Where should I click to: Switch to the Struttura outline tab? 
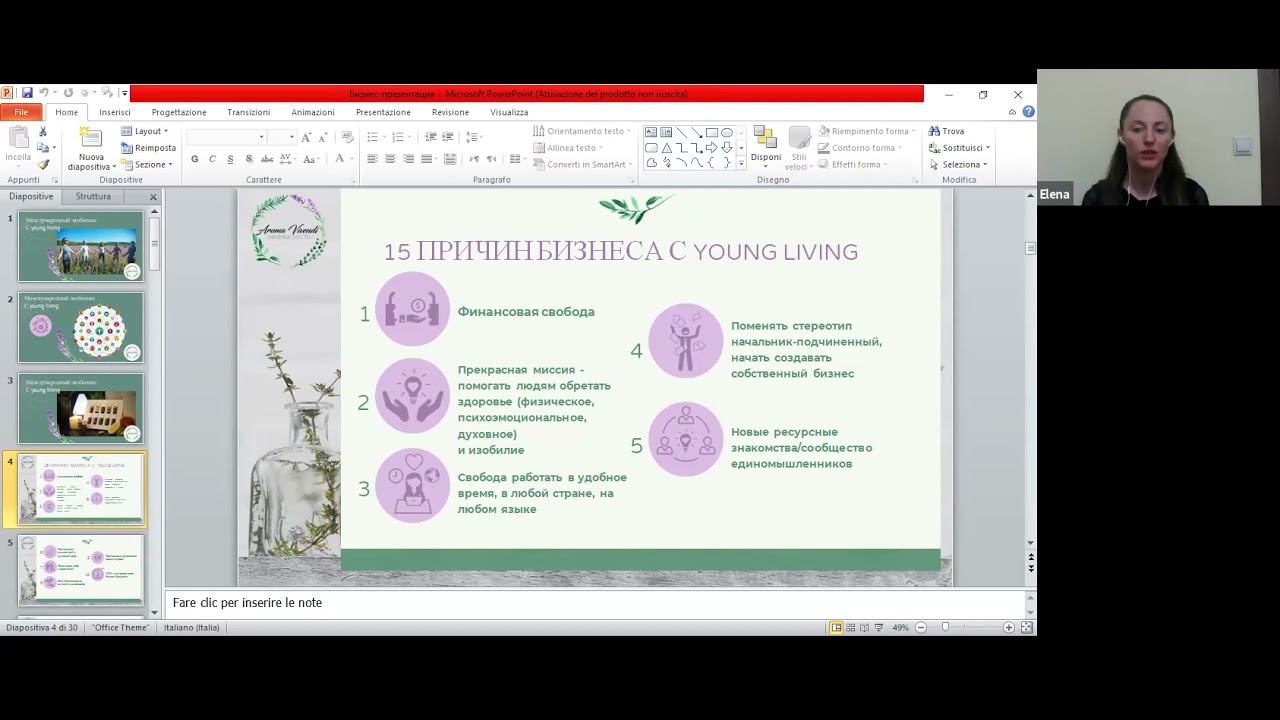pyautogui.click(x=93, y=196)
